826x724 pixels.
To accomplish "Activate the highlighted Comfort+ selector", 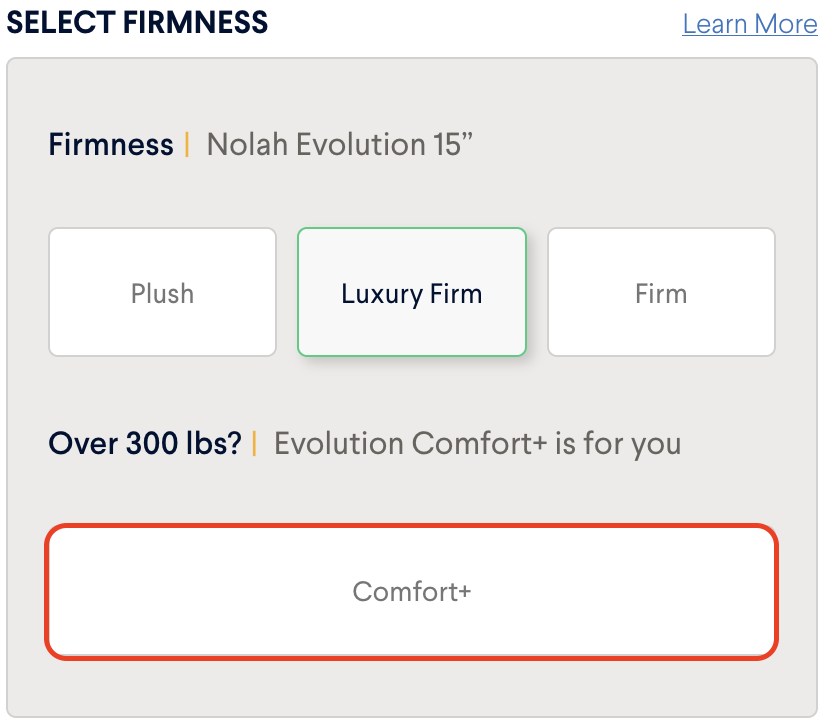I will point(411,592).
